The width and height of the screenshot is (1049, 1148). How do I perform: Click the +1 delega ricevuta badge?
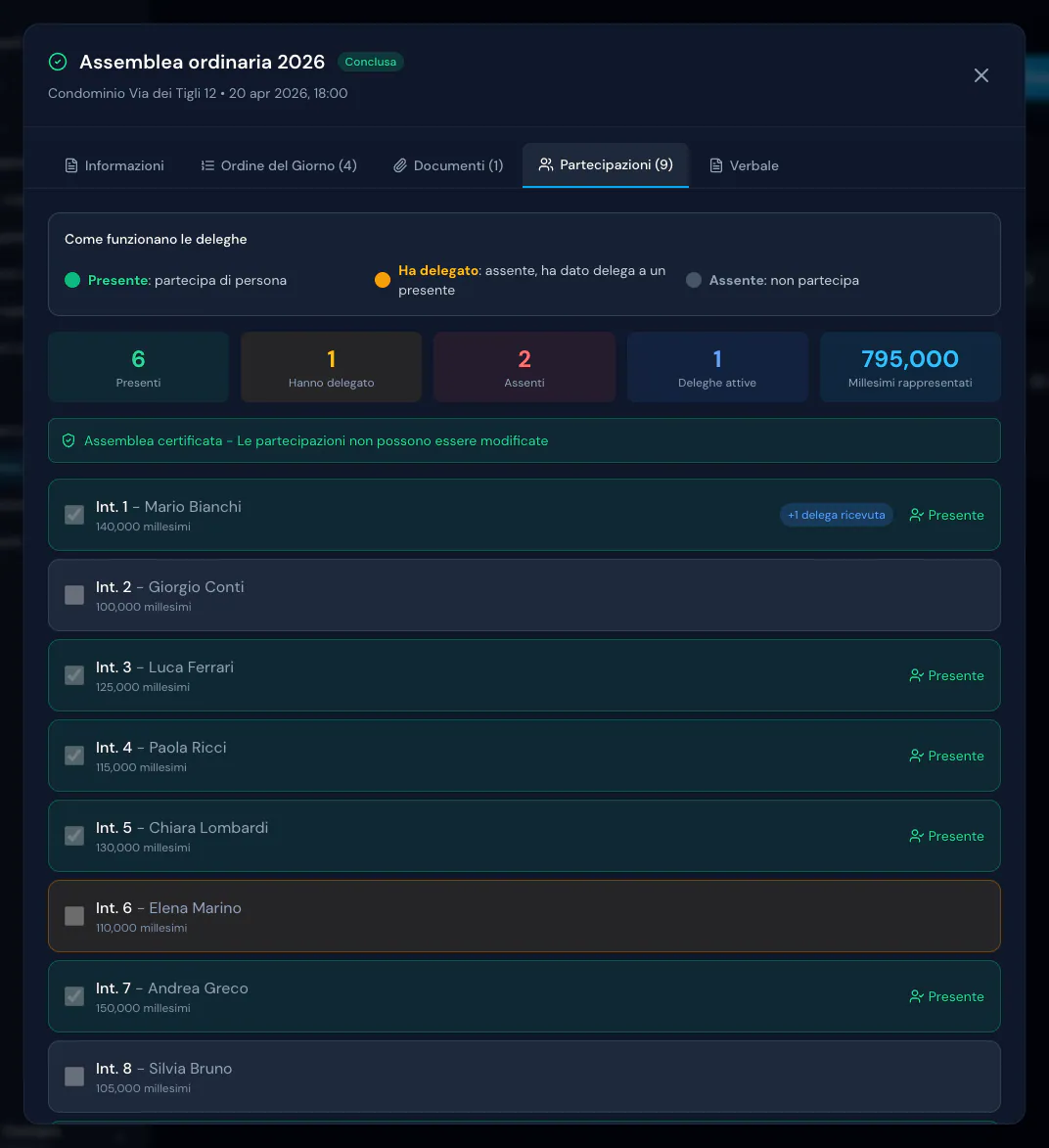point(836,515)
